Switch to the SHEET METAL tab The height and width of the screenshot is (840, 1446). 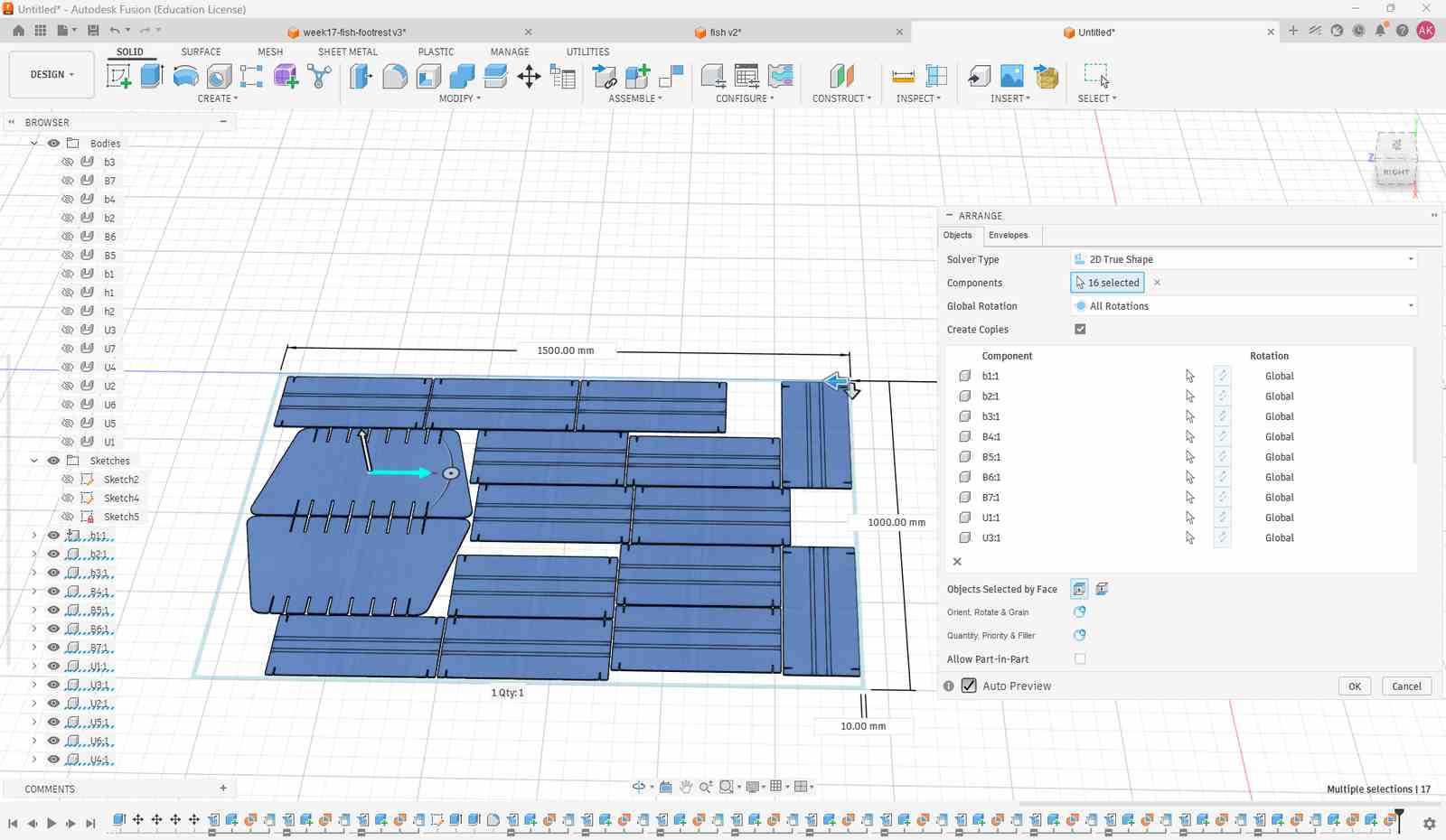tap(348, 51)
